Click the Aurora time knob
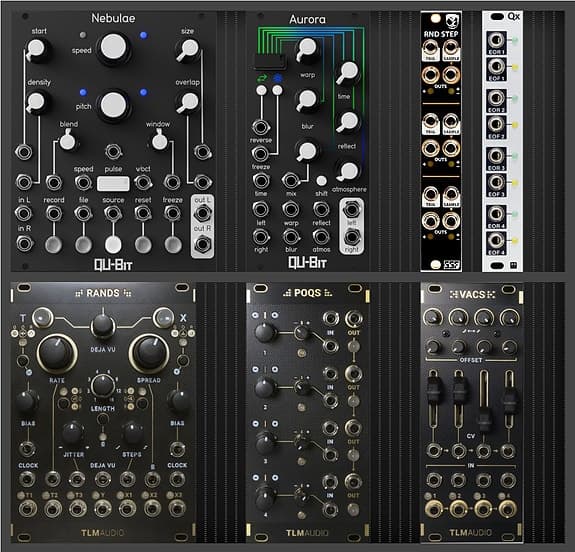575x552 pixels. [348, 72]
